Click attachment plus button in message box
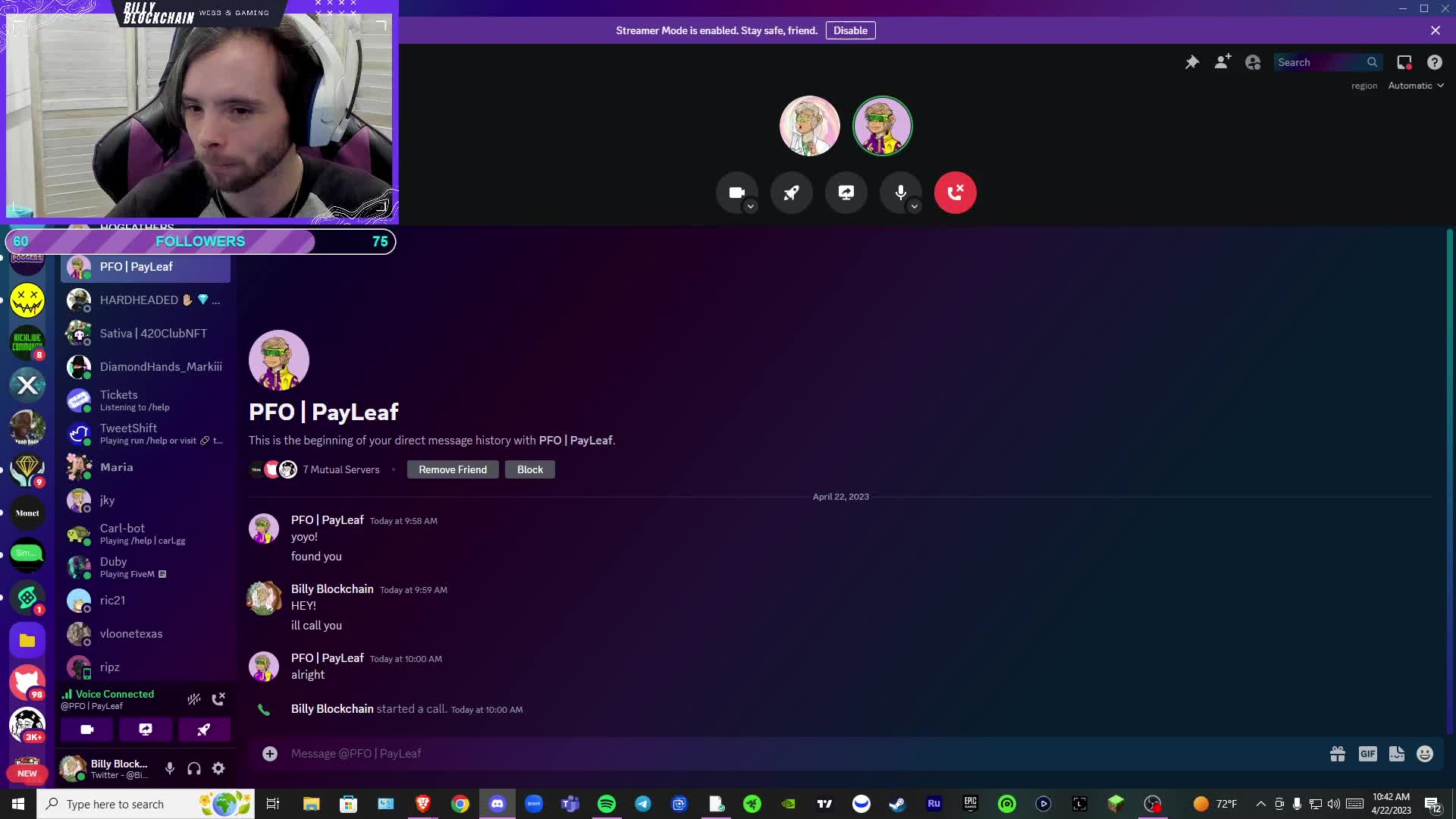Image resolution: width=1456 pixels, height=819 pixels. [270, 753]
